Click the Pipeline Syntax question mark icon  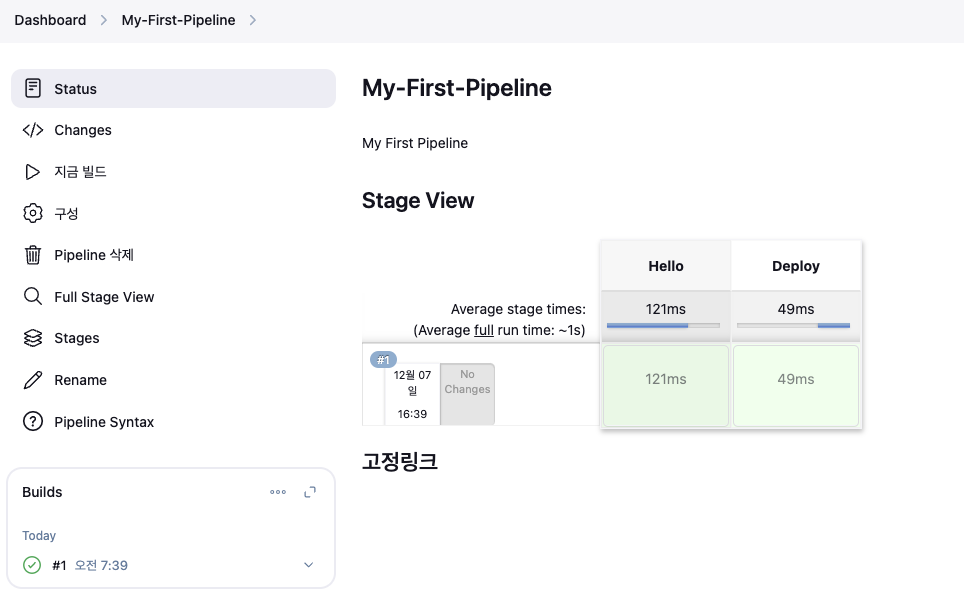point(33,422)
